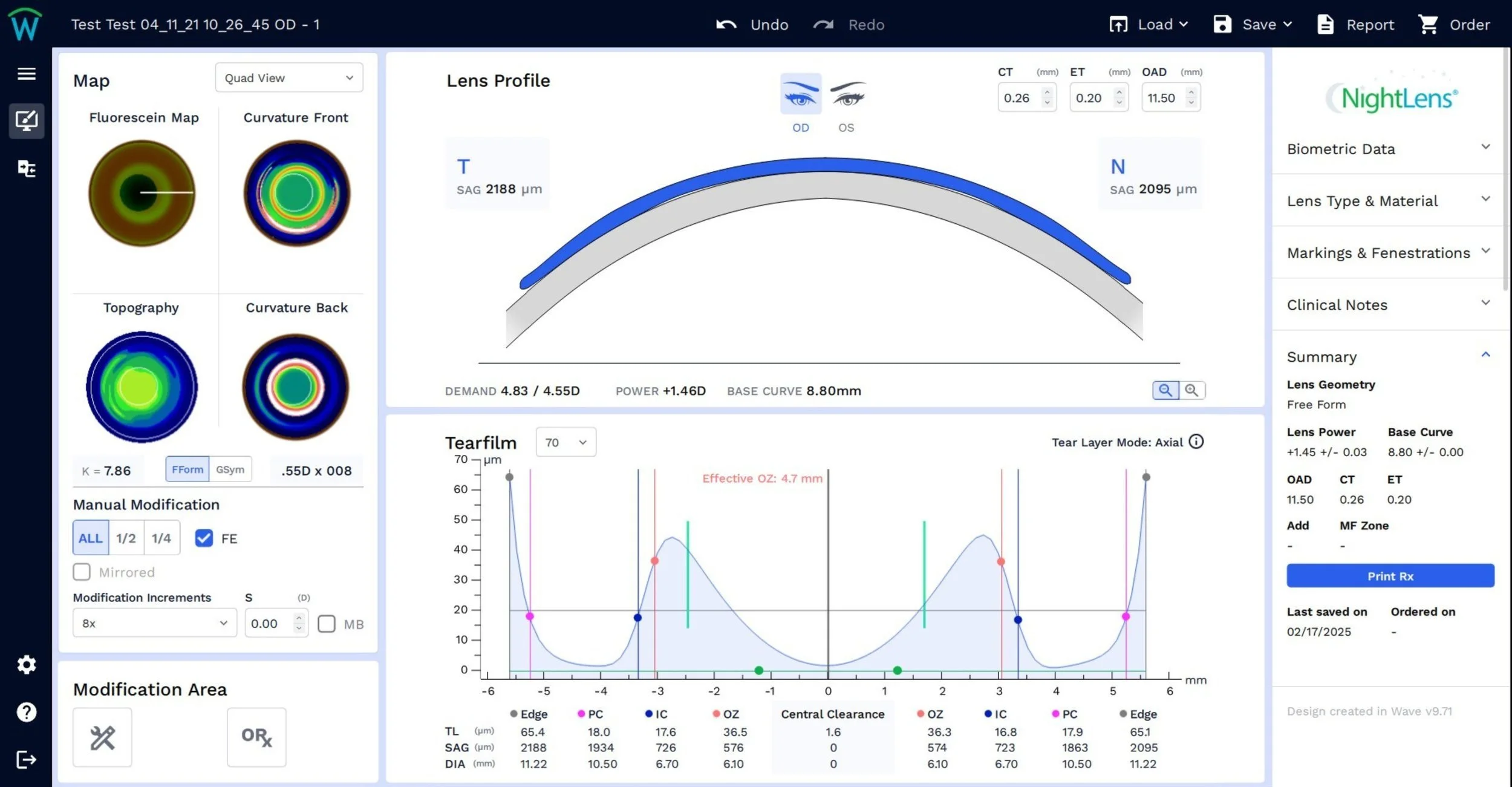This screenshot has height=787, width=1512.
Task: Open the Save menu
Action: [x=1253, y=25]
